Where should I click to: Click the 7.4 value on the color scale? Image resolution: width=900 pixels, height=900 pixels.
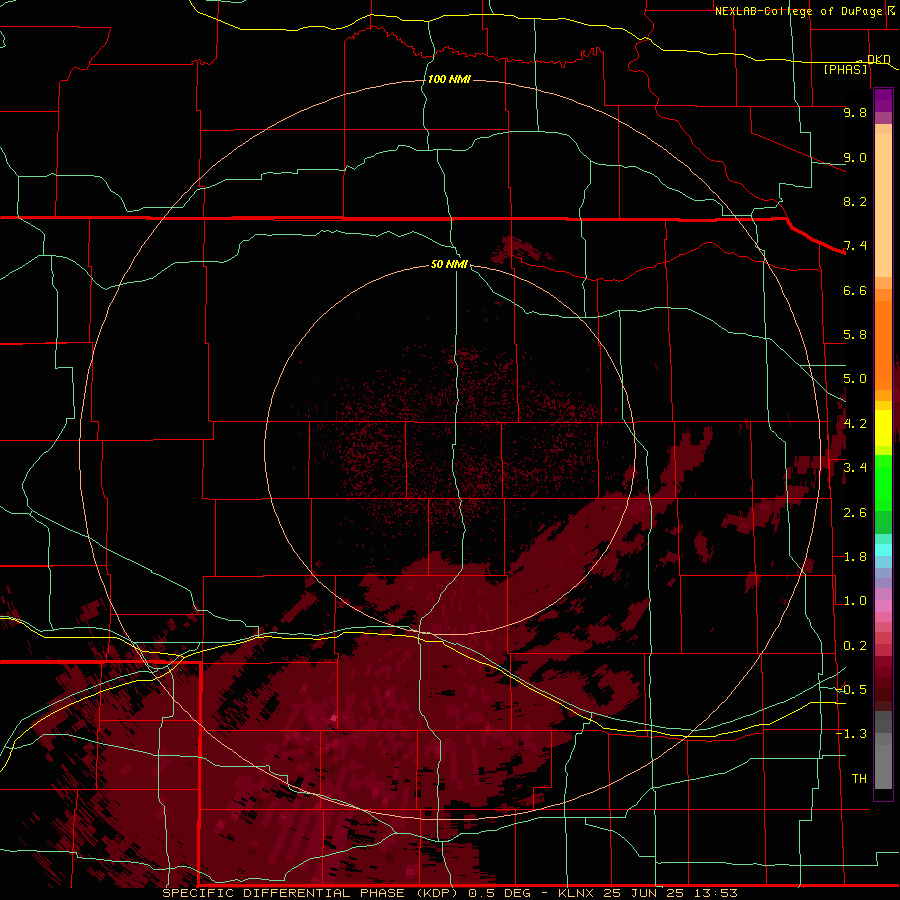[x=855, y=246]
